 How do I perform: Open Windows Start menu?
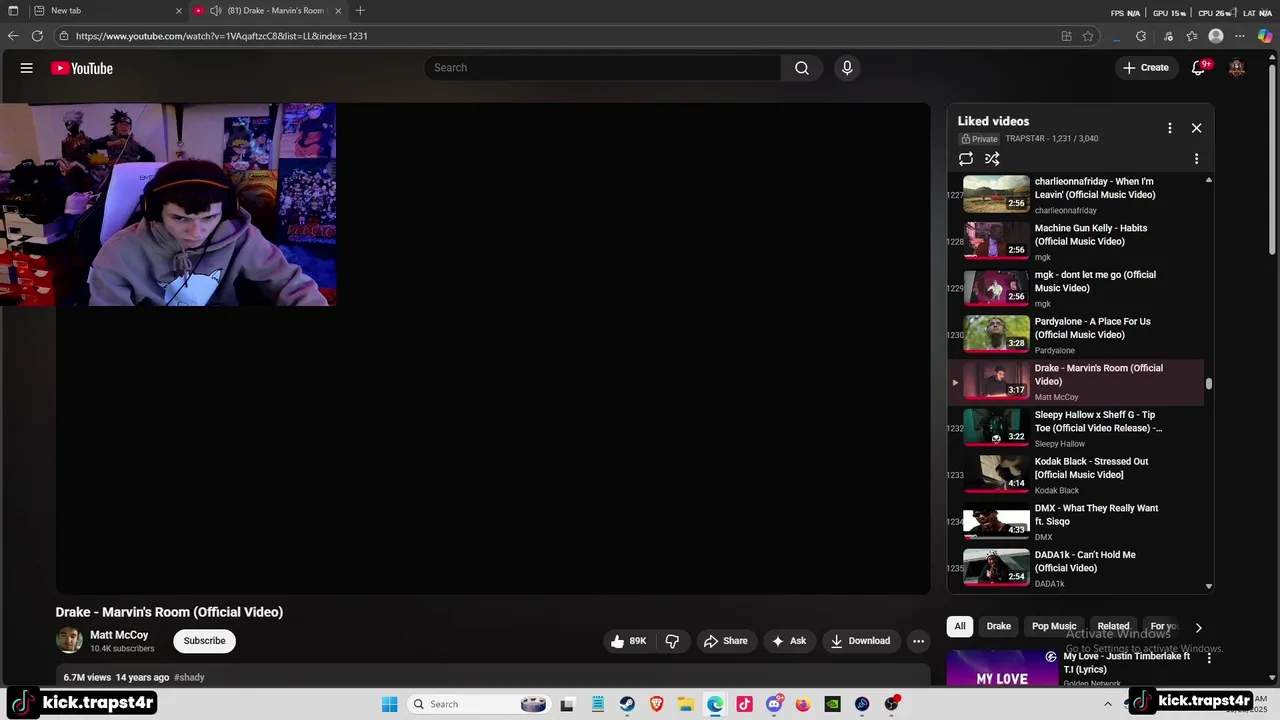pyautogui.click(x=389, y=704)
